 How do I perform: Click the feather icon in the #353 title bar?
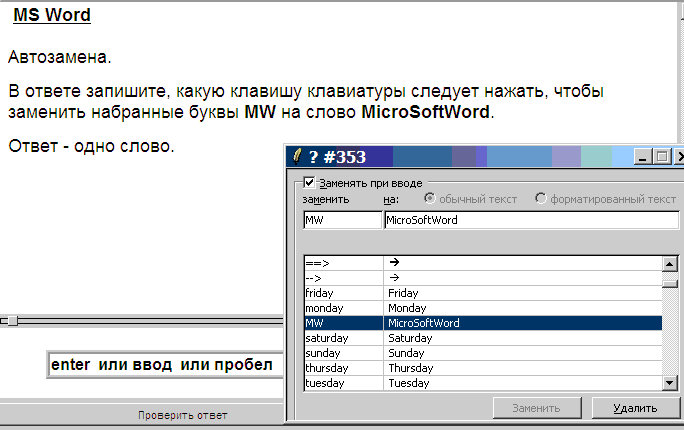297,156
